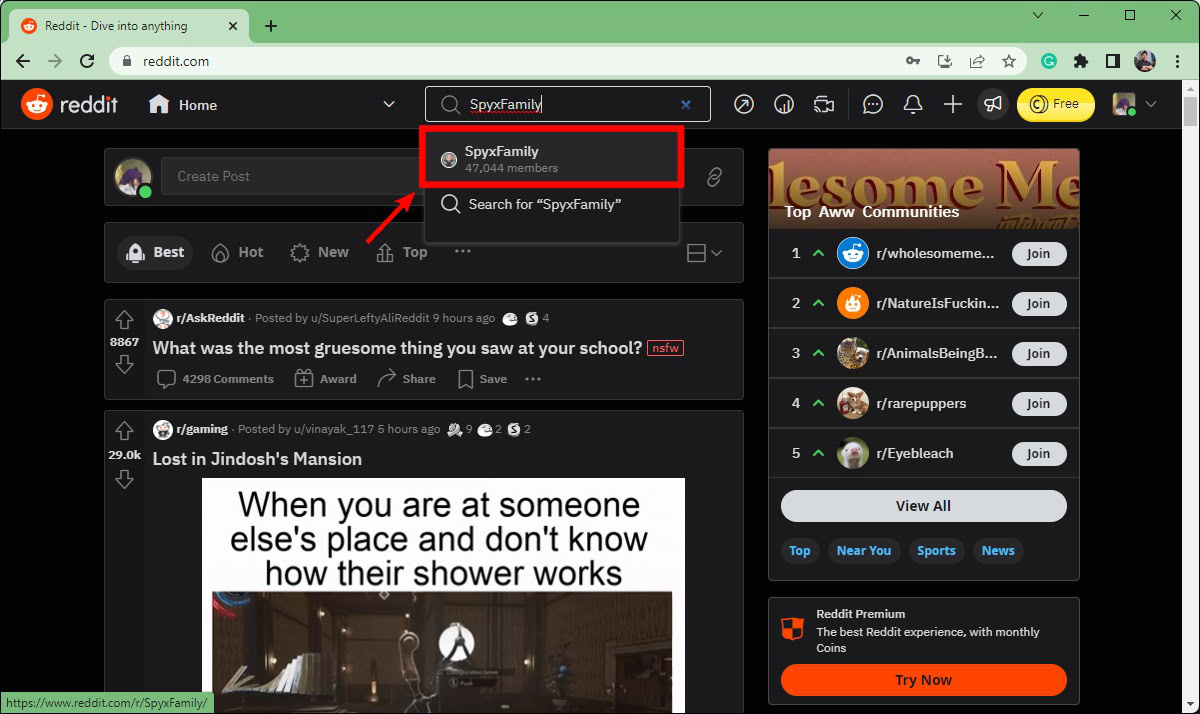Save the AskReddit post
The image size is (1200, 714).
tap(482, 379)
